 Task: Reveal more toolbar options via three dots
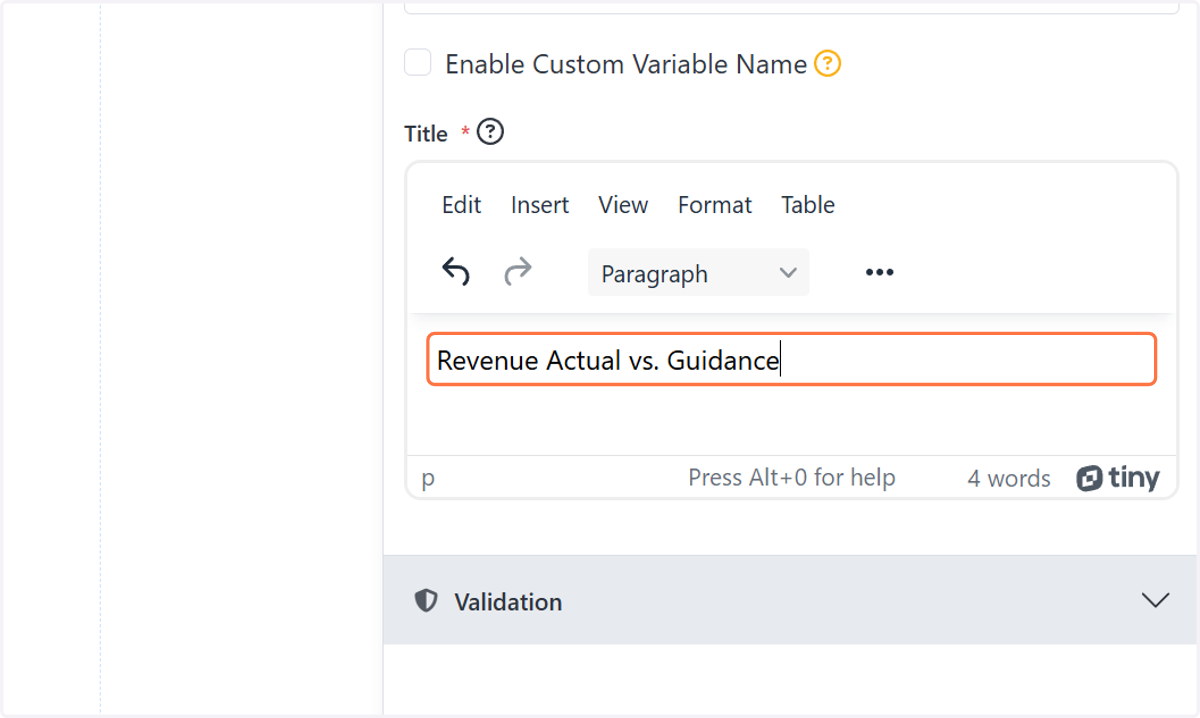coord(879,272)
